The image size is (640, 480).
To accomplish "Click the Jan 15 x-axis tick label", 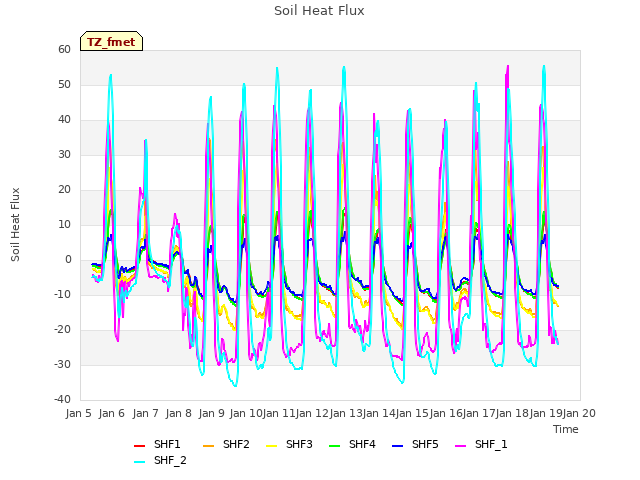I will pyautogui.click(x=412, y=413).
